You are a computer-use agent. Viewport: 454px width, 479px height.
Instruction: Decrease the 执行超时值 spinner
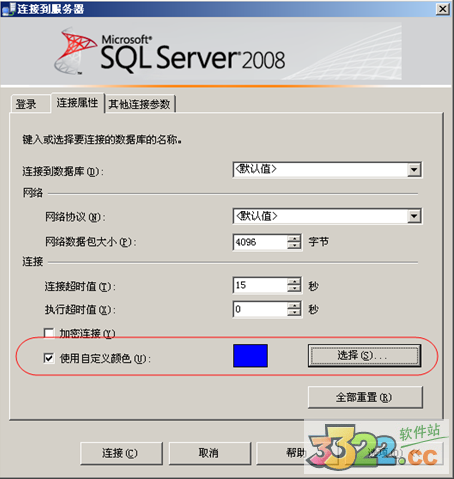pyautogui.click(x=294, y=313)
